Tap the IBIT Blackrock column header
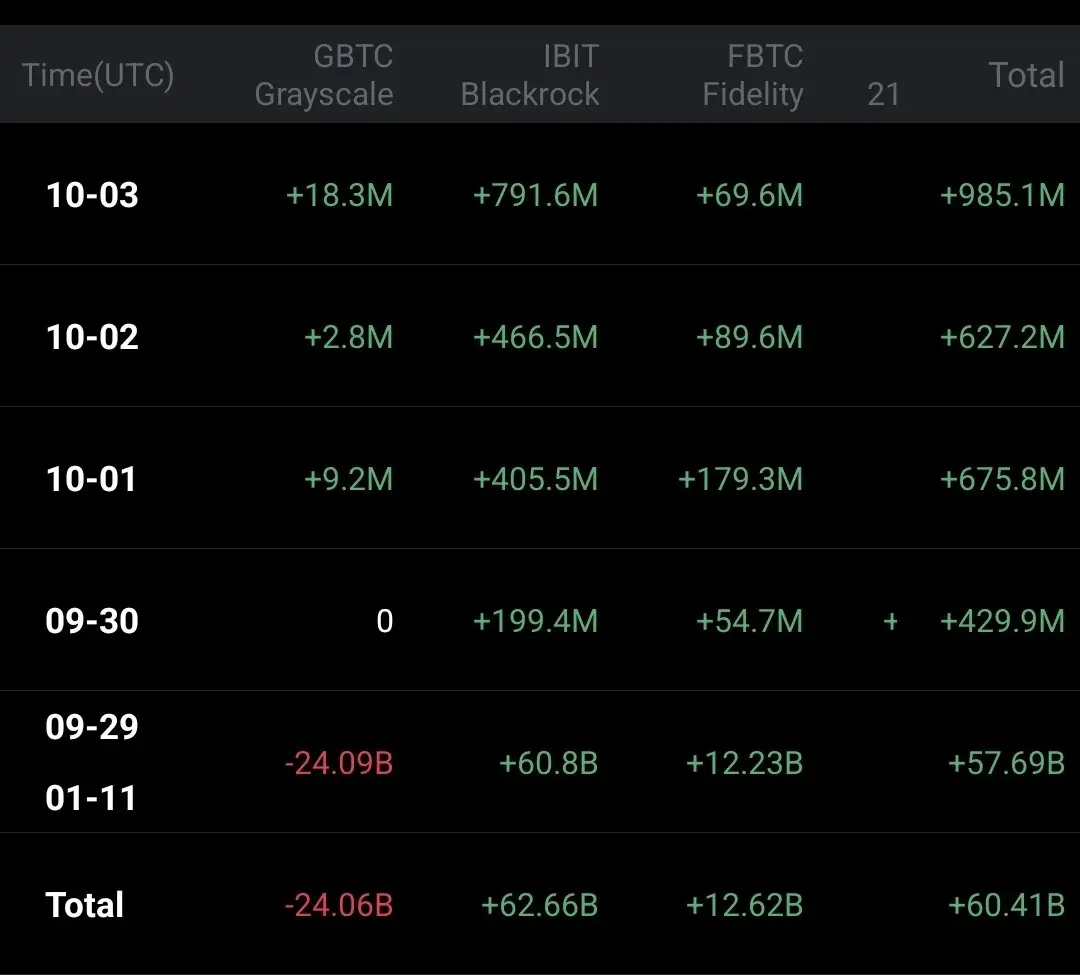The width and height of the screenshot is (1080, 975). (530, 75)
